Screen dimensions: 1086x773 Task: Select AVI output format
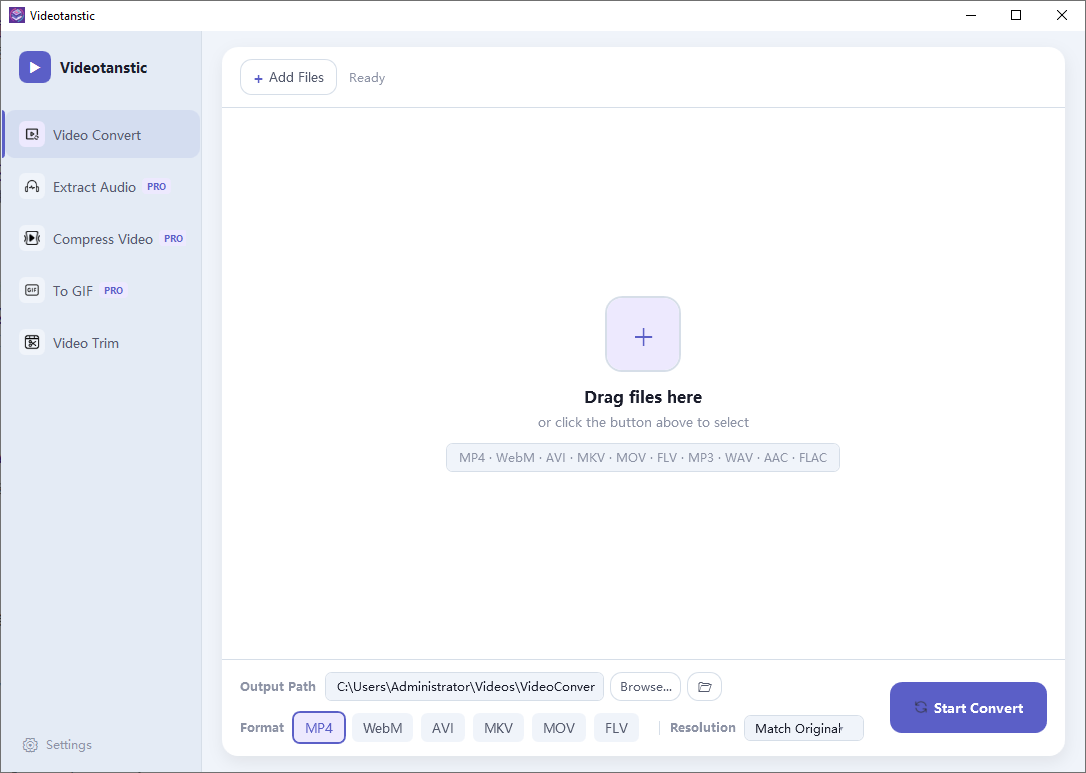click(443, 728)
